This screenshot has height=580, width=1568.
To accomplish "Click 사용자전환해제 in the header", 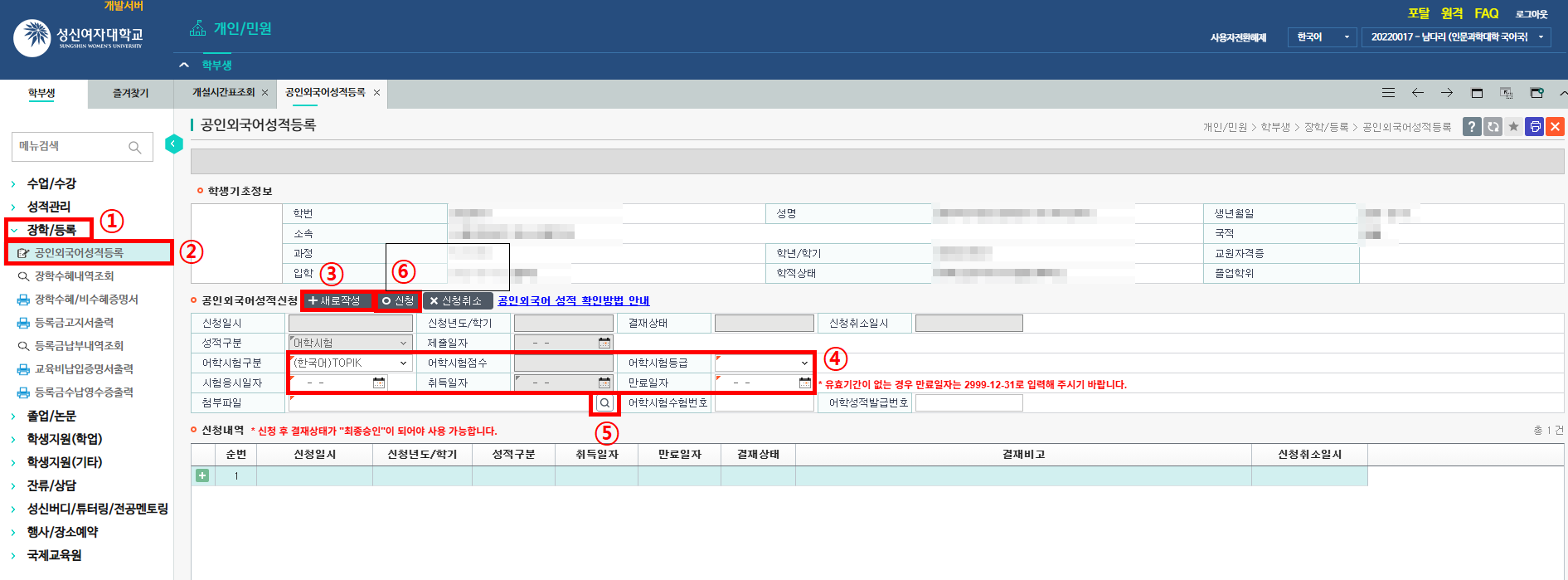I will click(x=1238, y=37).
